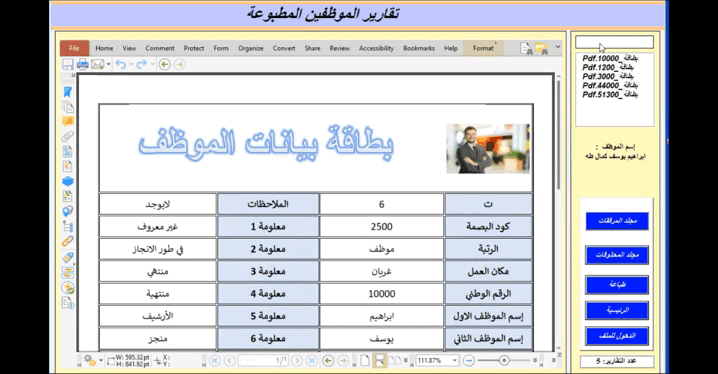The image size is (718, 374).
Task: Click the Print icon in the toolbar
Action: click(83, 65)
